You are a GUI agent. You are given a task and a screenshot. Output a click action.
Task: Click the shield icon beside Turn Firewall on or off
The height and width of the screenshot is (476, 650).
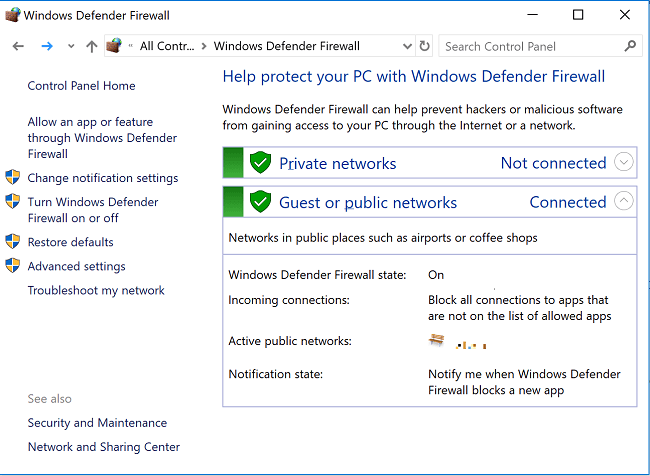(13, 202)
